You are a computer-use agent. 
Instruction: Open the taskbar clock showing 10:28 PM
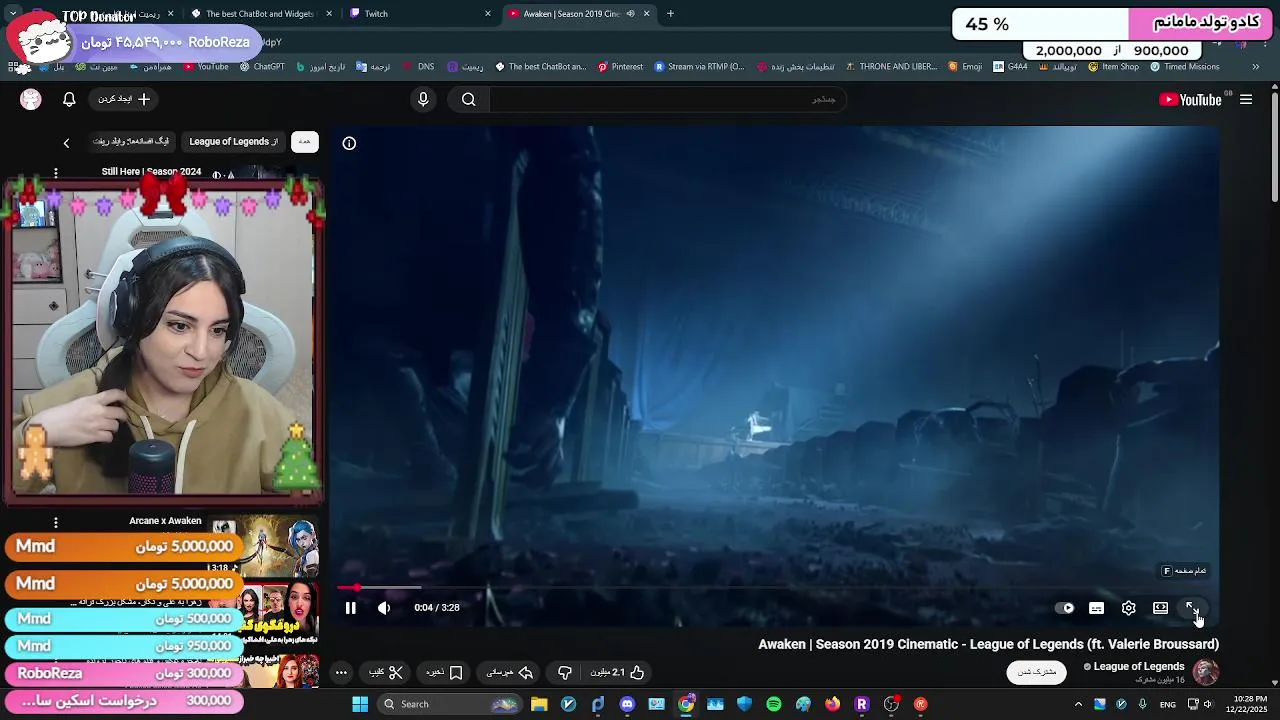click(1250, 704)
